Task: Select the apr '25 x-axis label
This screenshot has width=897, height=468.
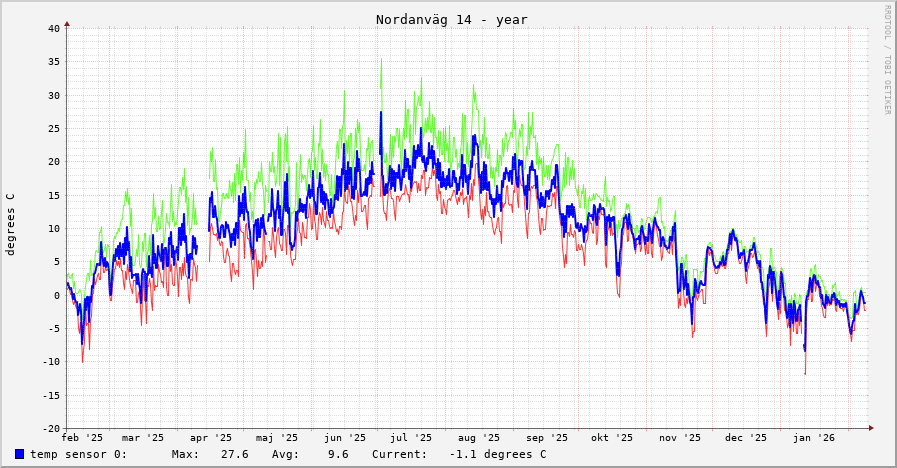Action: coord(211,437)
